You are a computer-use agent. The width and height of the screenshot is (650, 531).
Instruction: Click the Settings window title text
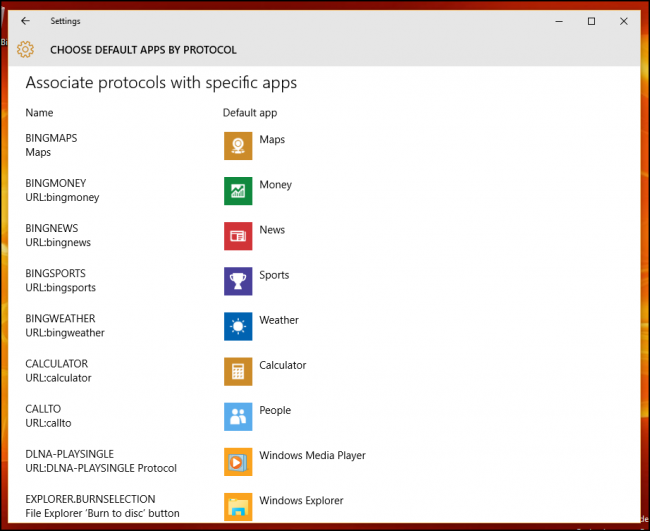click(x=65, y=21)
